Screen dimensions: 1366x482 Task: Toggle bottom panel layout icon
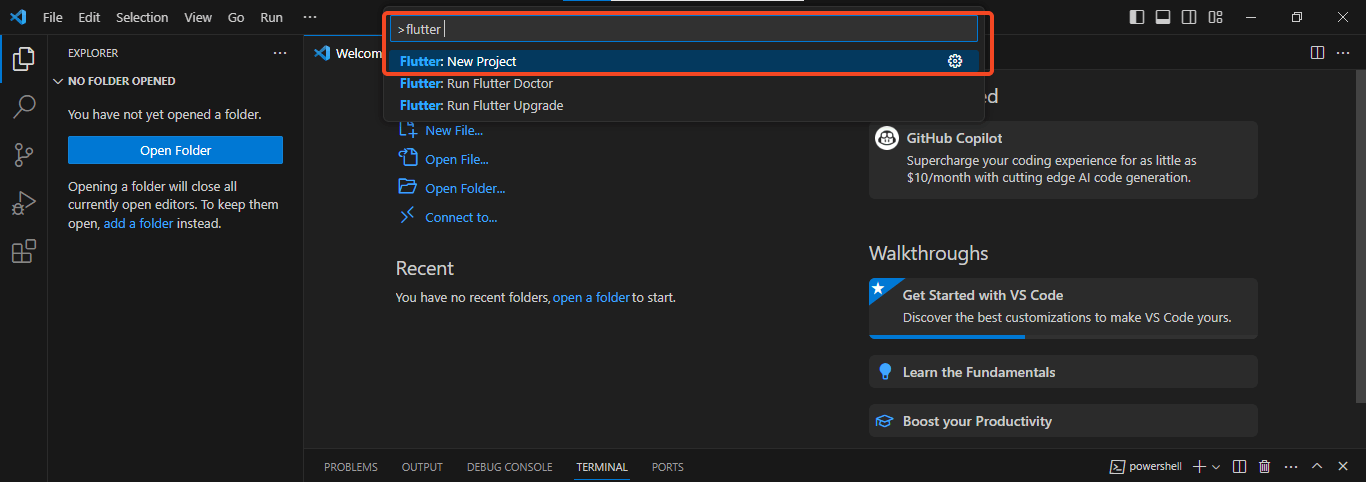point(1163,17)
